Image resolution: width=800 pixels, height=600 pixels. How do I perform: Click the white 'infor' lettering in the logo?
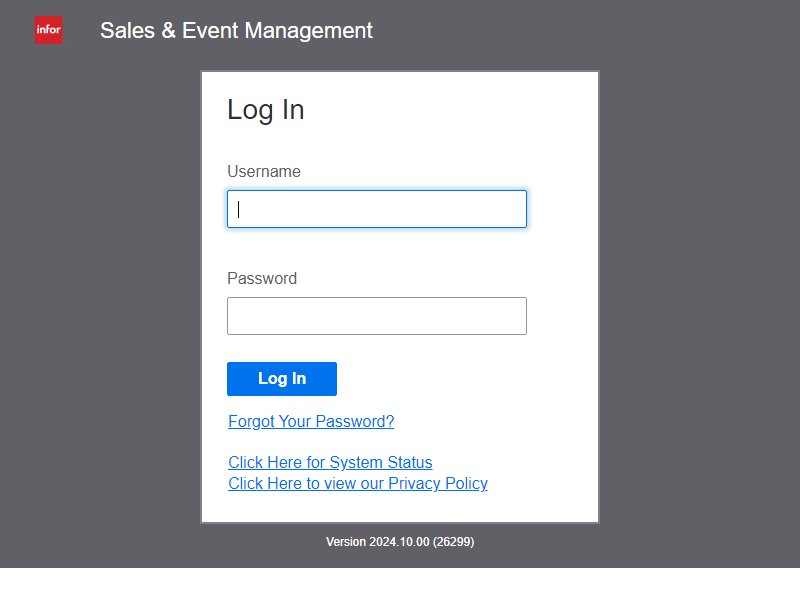[x=48, y=30]
